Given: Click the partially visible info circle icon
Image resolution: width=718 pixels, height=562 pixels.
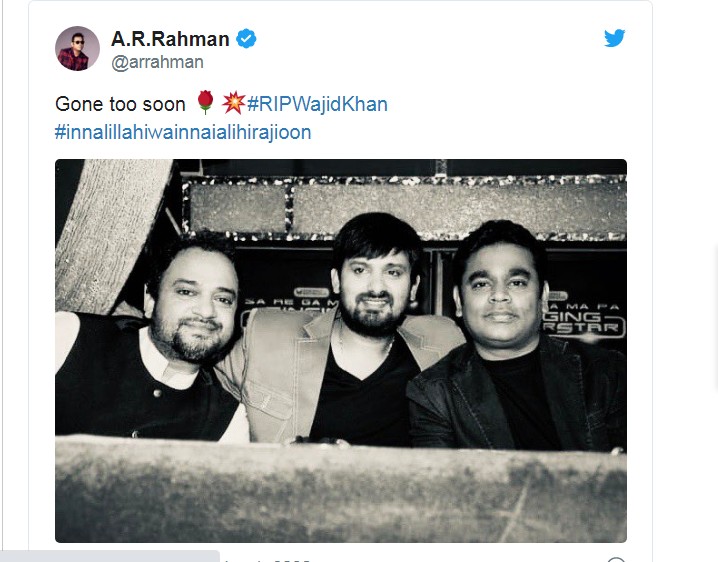Looking at the screenshot, I should (x=616, y=559).
